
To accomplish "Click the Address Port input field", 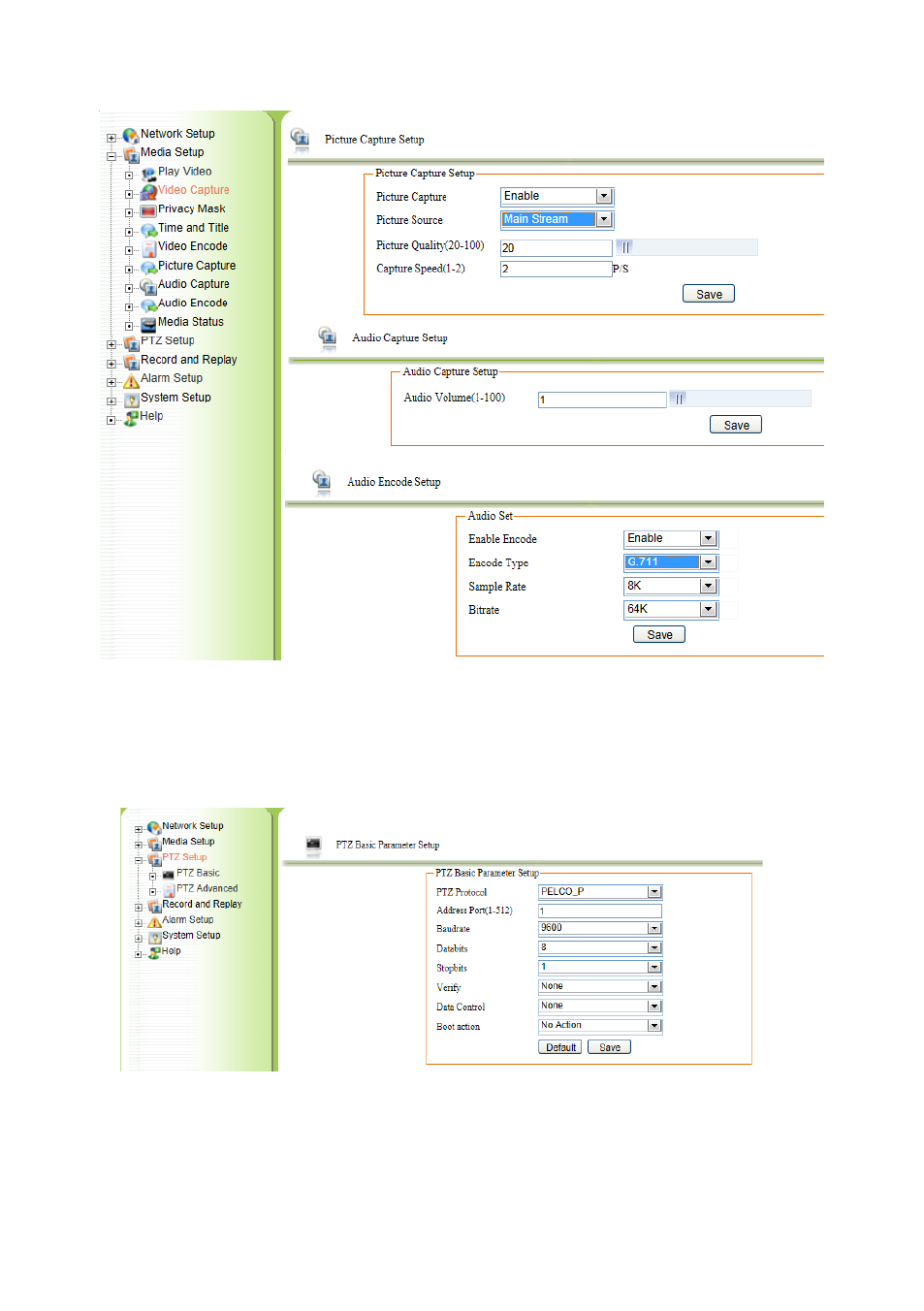I will click(600, 911).
